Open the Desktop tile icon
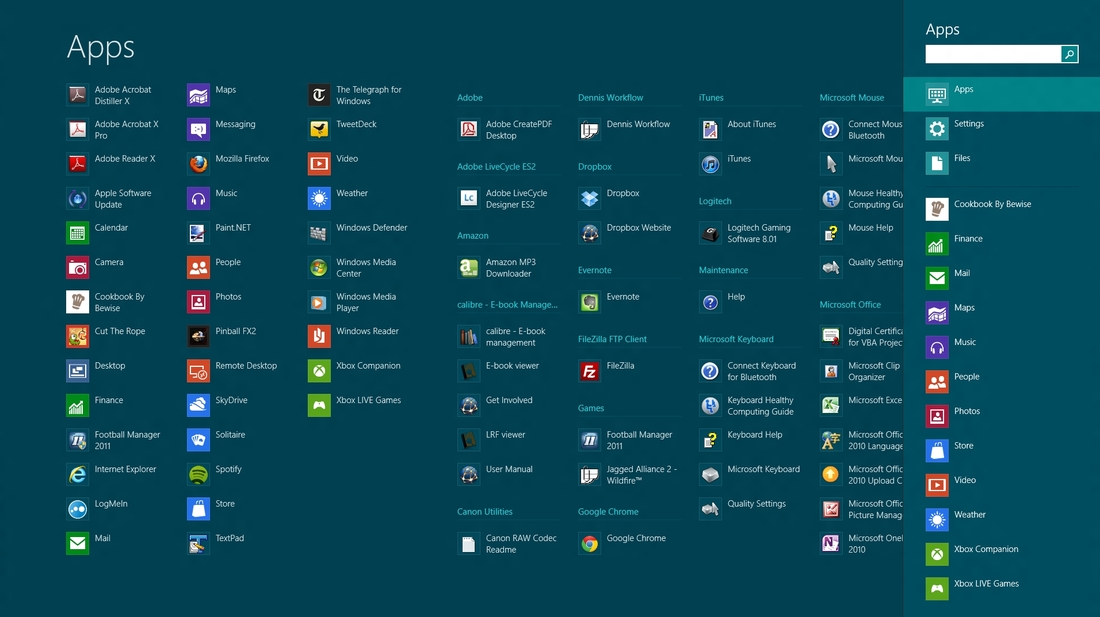The image size is (1100, 617). coord(77,371)
